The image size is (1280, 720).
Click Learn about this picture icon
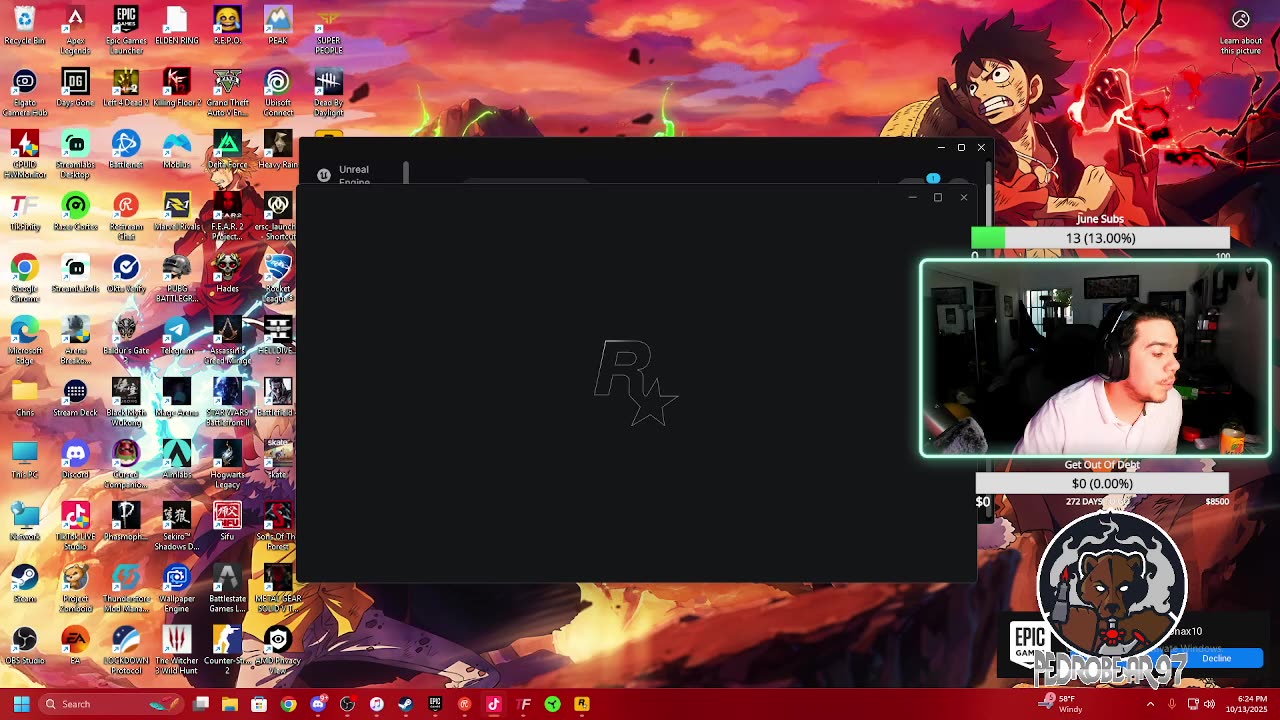click(1241, 19)
